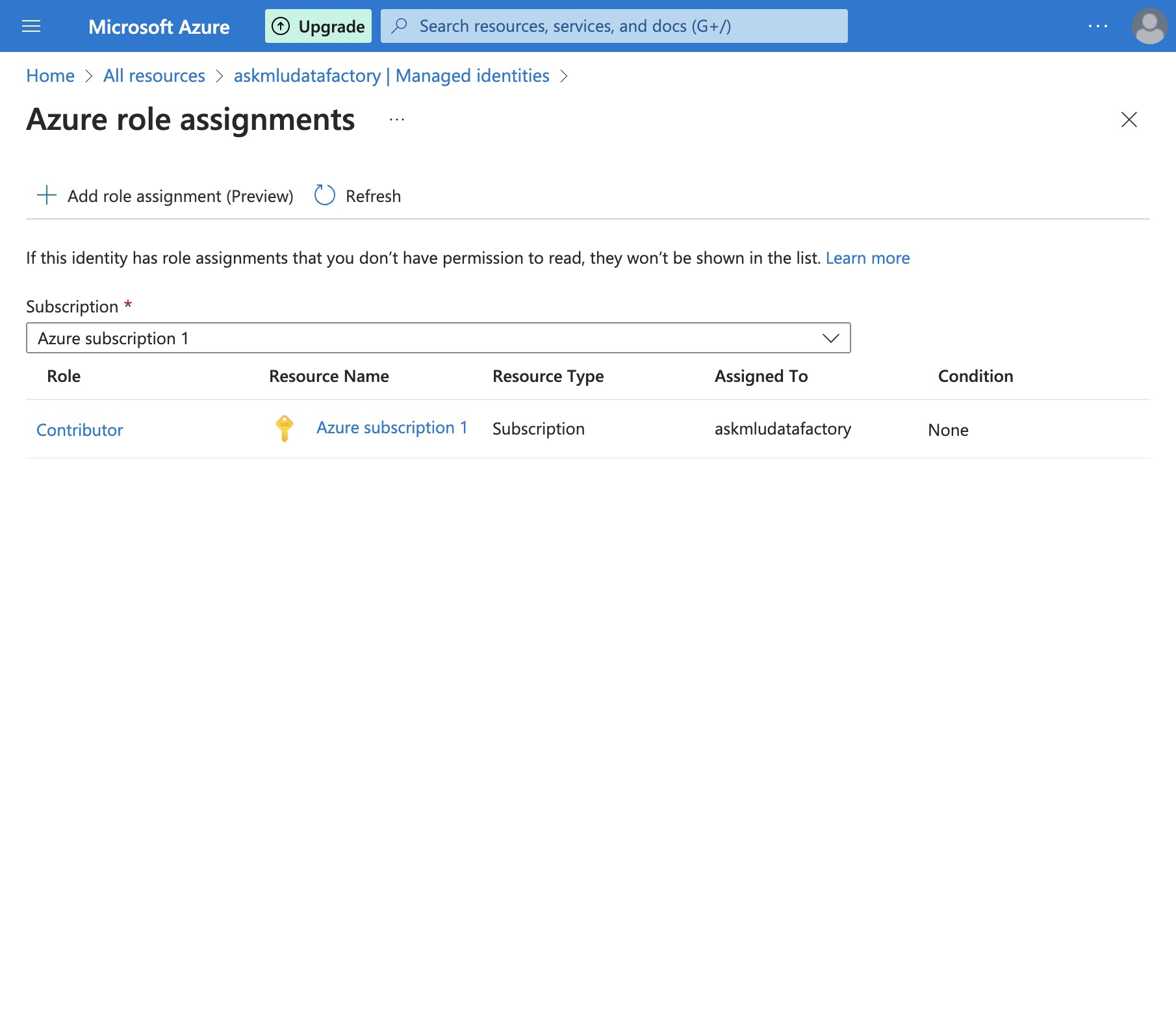Close the Azure role assignments pane
Screen dimensions: 1176x1025
1130,120
